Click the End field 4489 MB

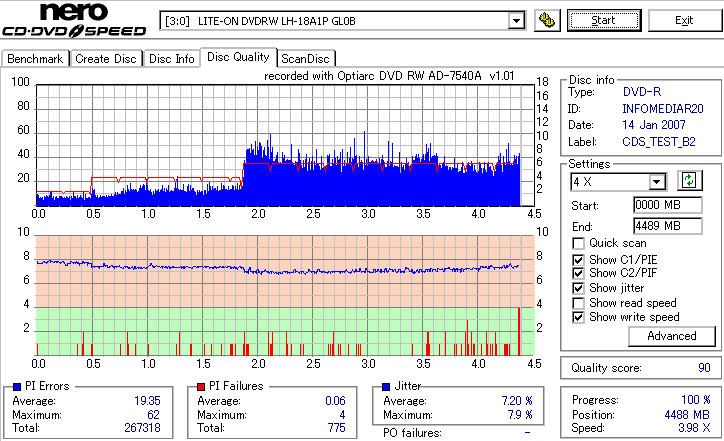pyautogui.click(x=668, y=226)
